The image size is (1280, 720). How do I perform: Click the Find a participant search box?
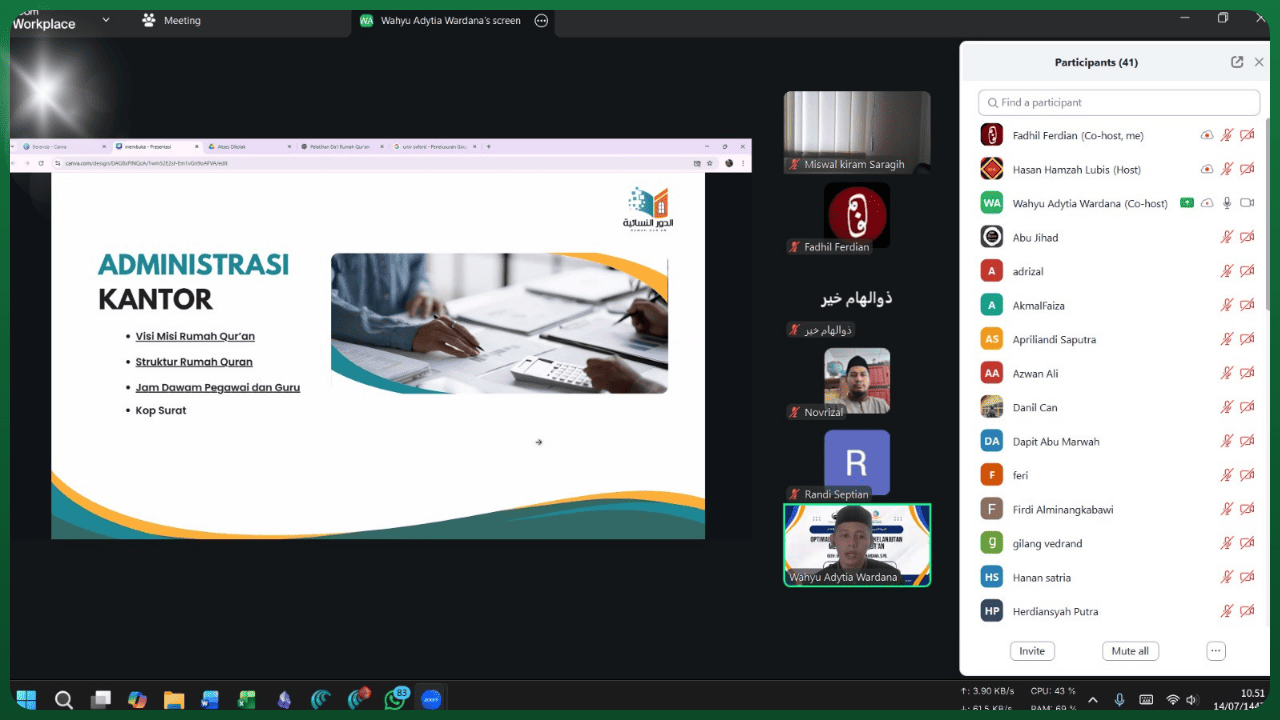pos(1119,102)
